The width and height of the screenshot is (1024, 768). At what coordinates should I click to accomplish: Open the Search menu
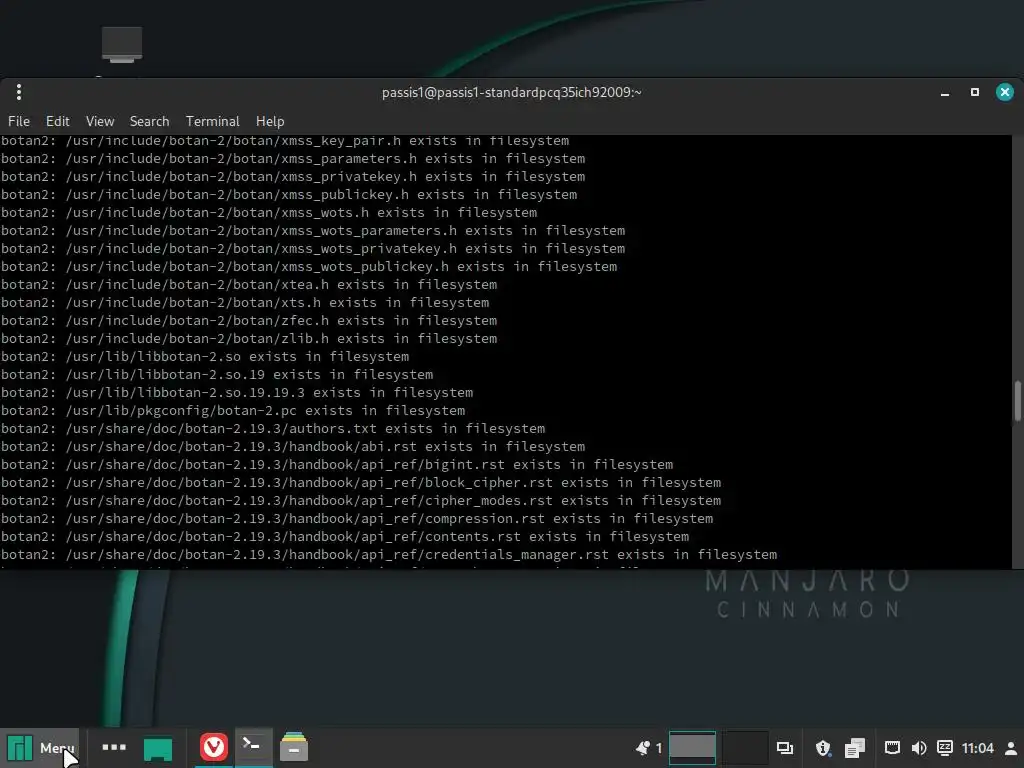pyautogui.click(x=150, y=121)
